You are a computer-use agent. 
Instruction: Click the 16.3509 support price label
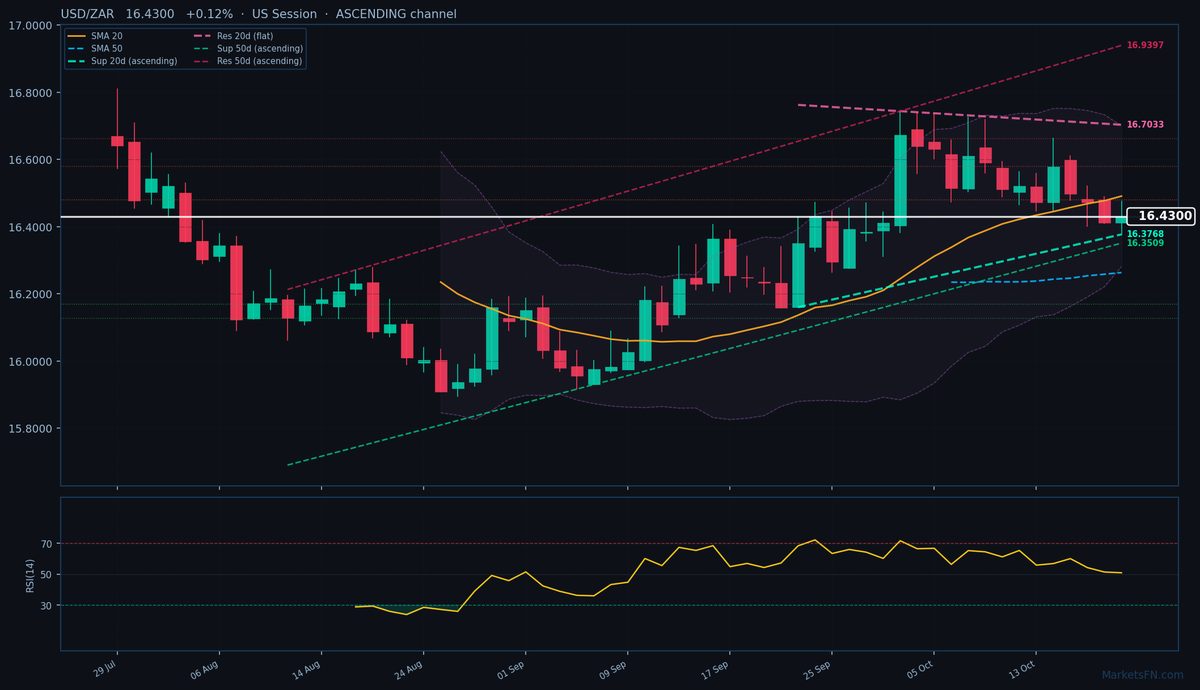(1145, 243)
